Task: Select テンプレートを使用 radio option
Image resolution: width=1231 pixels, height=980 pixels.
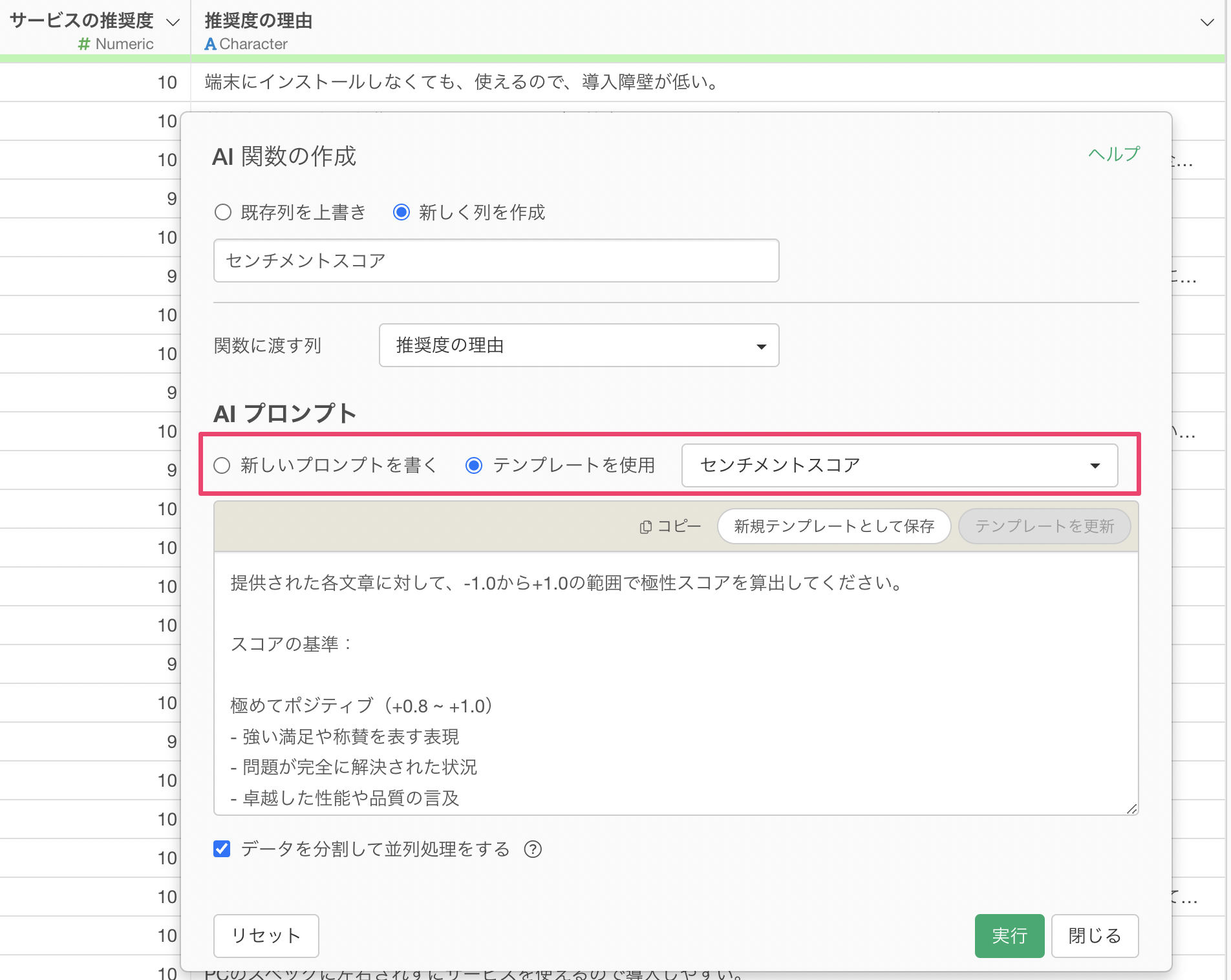Action: tap(474, 465)
